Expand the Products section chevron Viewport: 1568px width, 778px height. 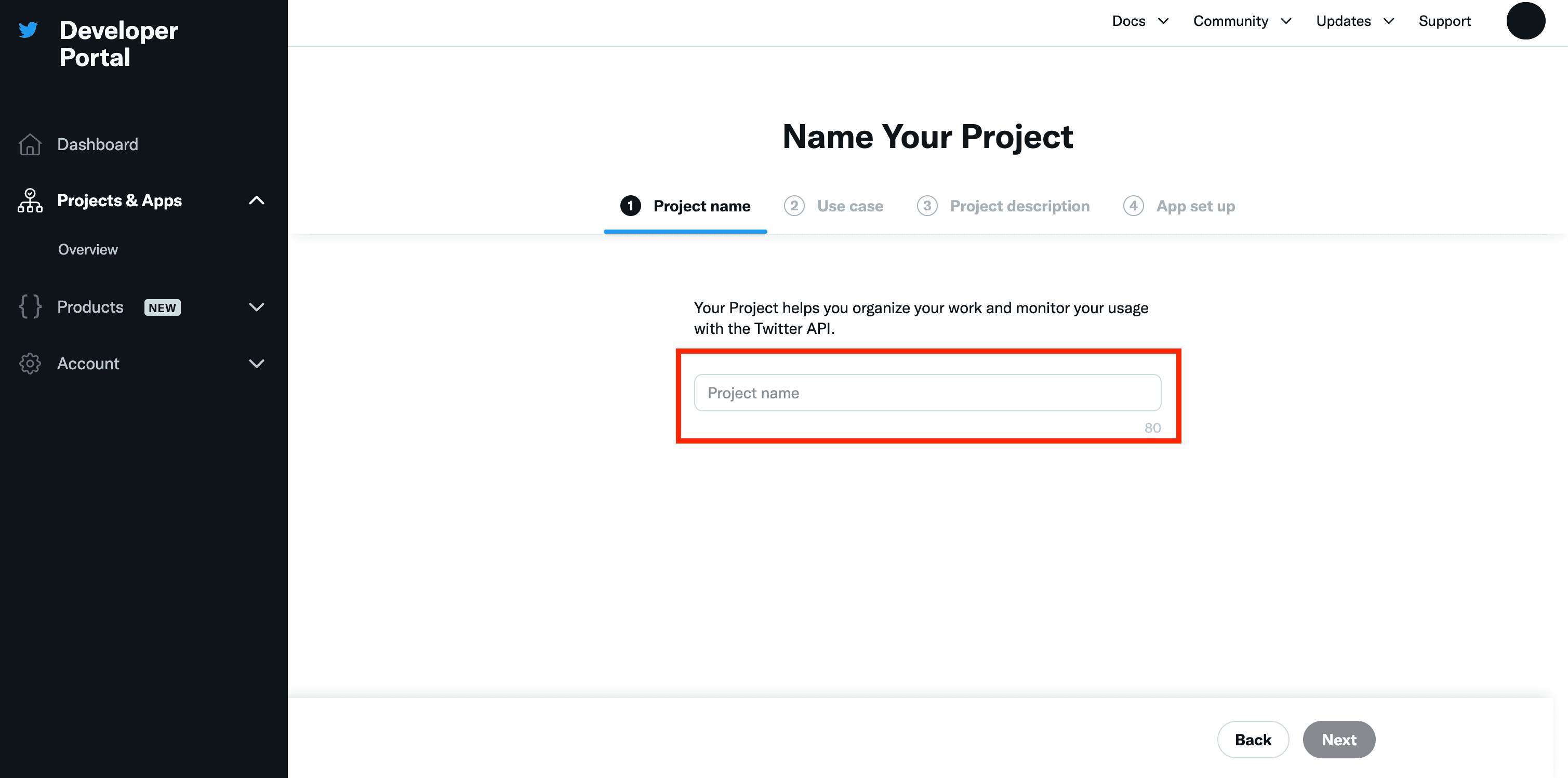(x=257, y=307)
